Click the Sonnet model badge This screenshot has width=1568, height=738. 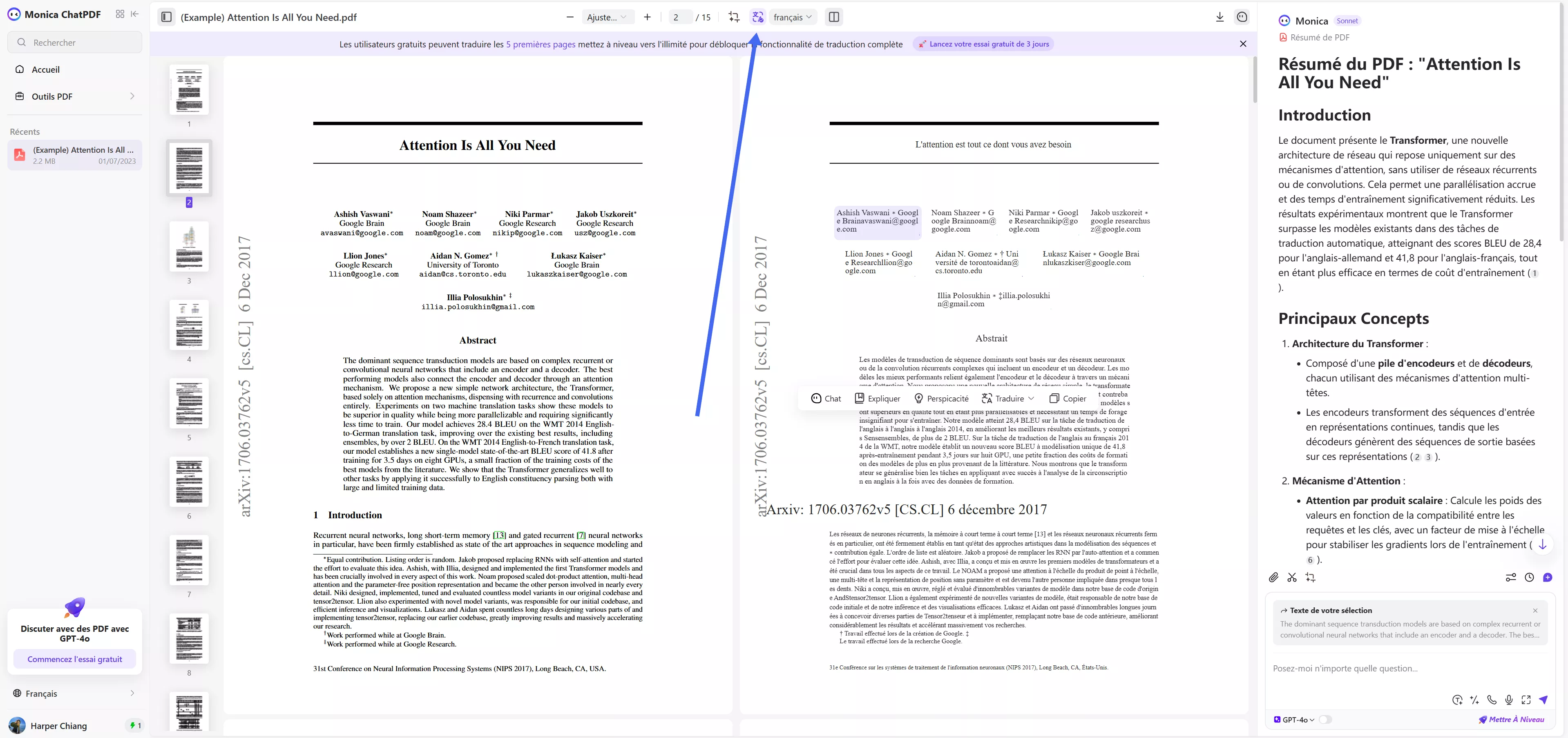pos(1347,21)
